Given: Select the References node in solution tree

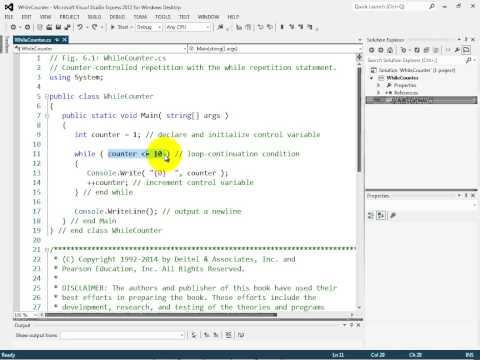Looking at the screenshot, I should 406,93.
